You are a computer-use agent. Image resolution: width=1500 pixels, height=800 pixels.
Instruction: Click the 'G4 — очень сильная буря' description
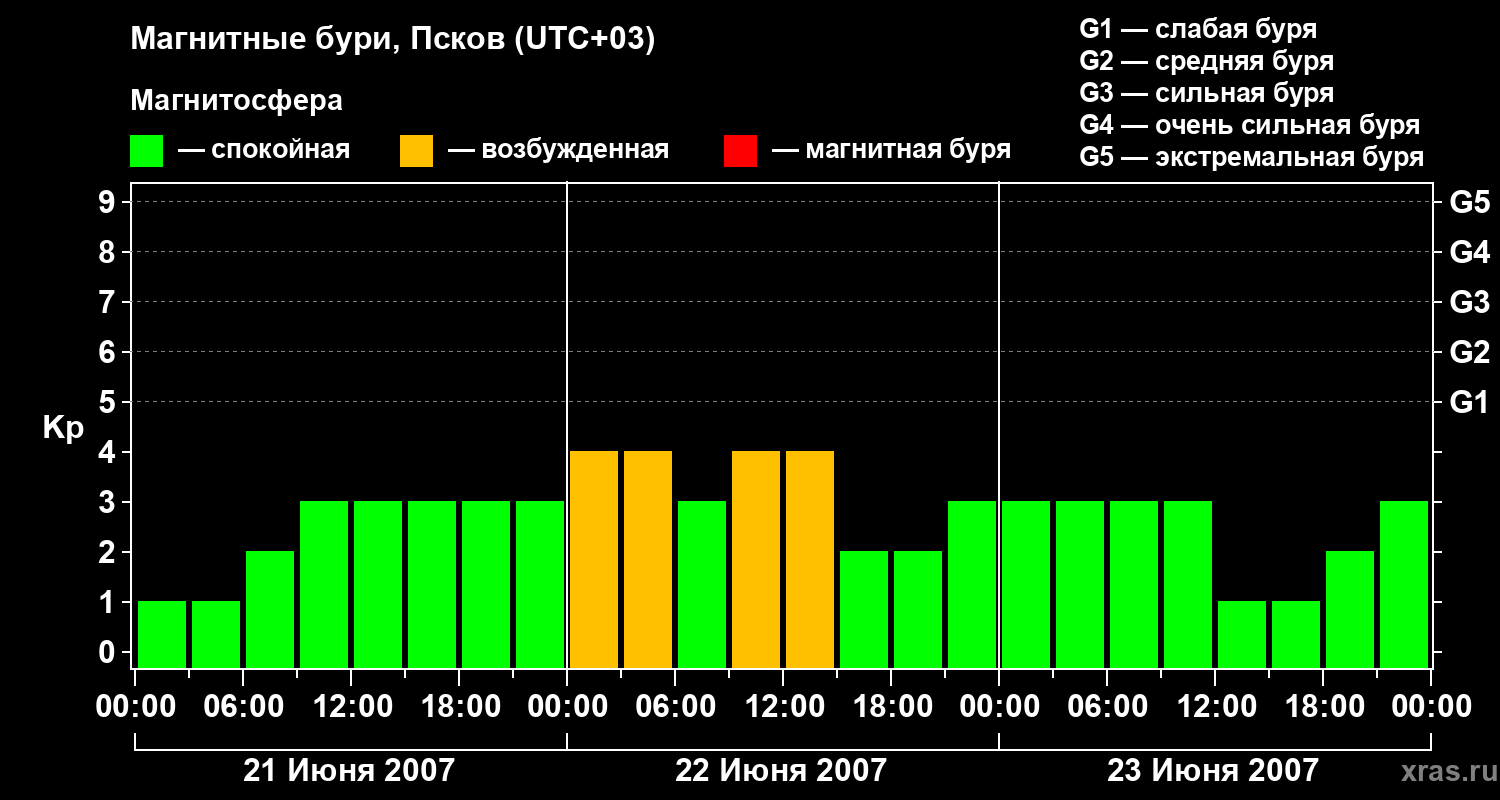1250,125
